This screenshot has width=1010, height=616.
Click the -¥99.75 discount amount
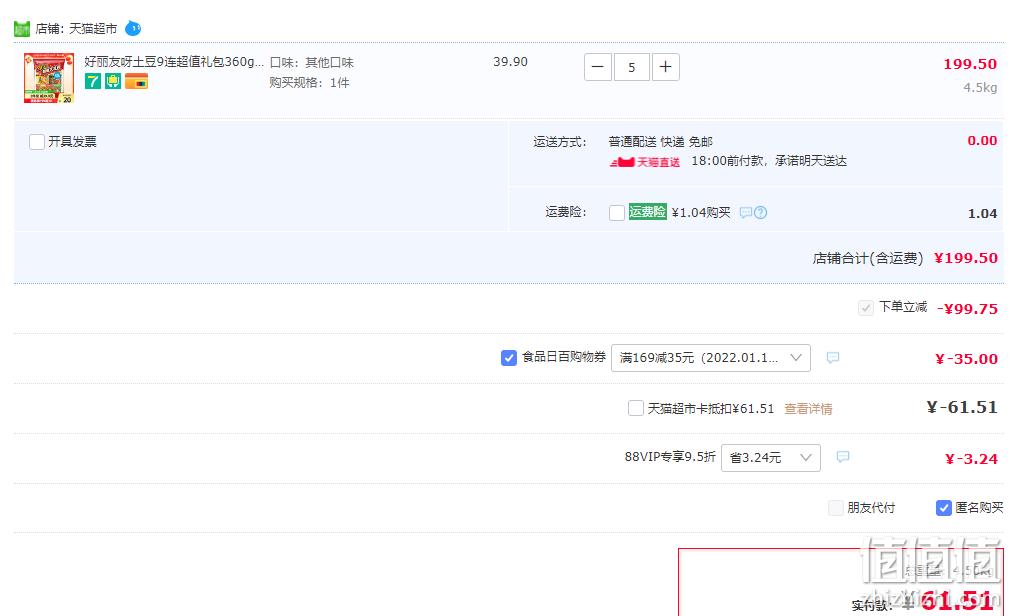(967, 309)
